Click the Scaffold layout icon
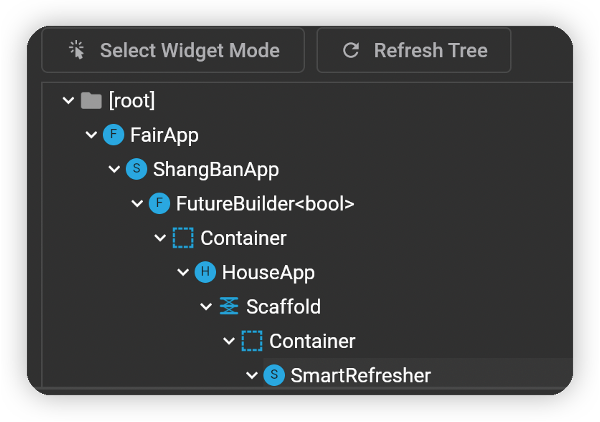Image resolution: width=600 pixels, height=422 pixels. coord(229,306)
